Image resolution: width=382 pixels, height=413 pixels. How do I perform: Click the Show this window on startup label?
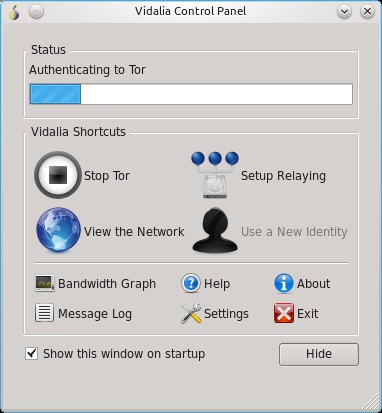124,354
